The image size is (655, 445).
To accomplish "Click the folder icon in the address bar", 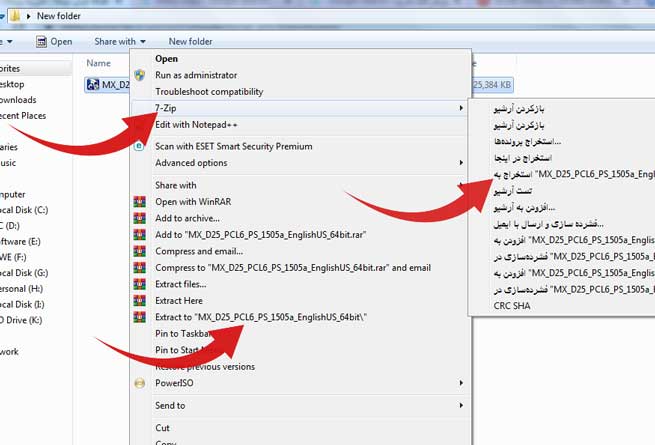I will tap(15, 16).
